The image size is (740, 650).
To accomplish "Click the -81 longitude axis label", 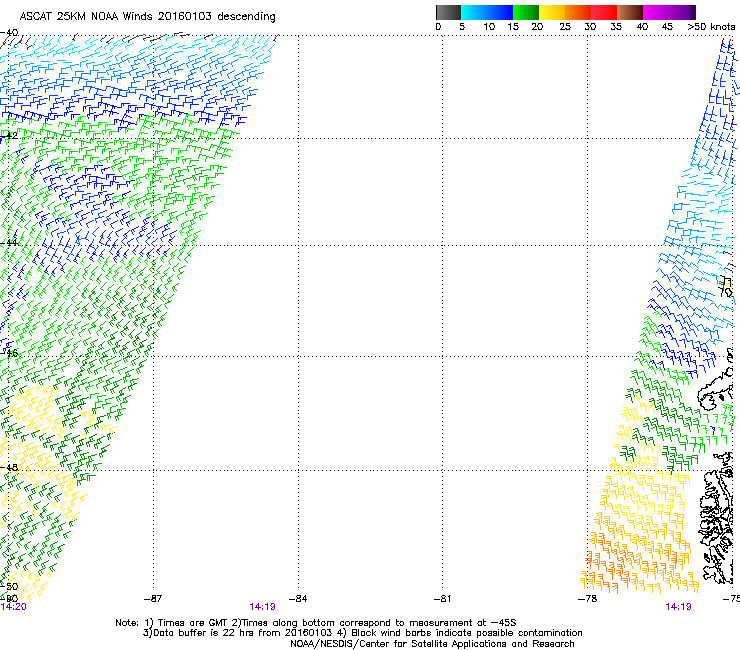I will [x=442, y=598].
